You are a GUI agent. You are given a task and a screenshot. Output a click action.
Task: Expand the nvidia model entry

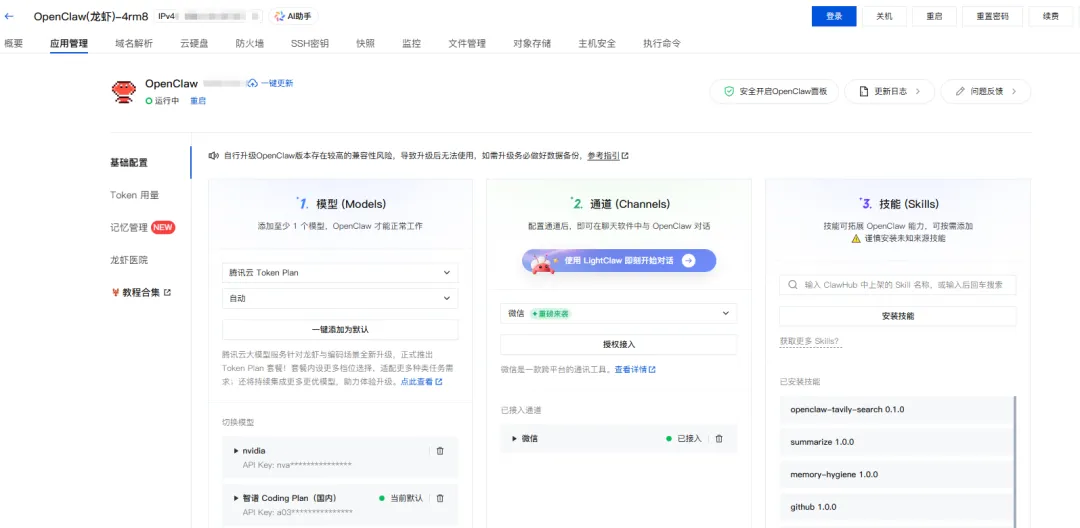click(236, 451)
